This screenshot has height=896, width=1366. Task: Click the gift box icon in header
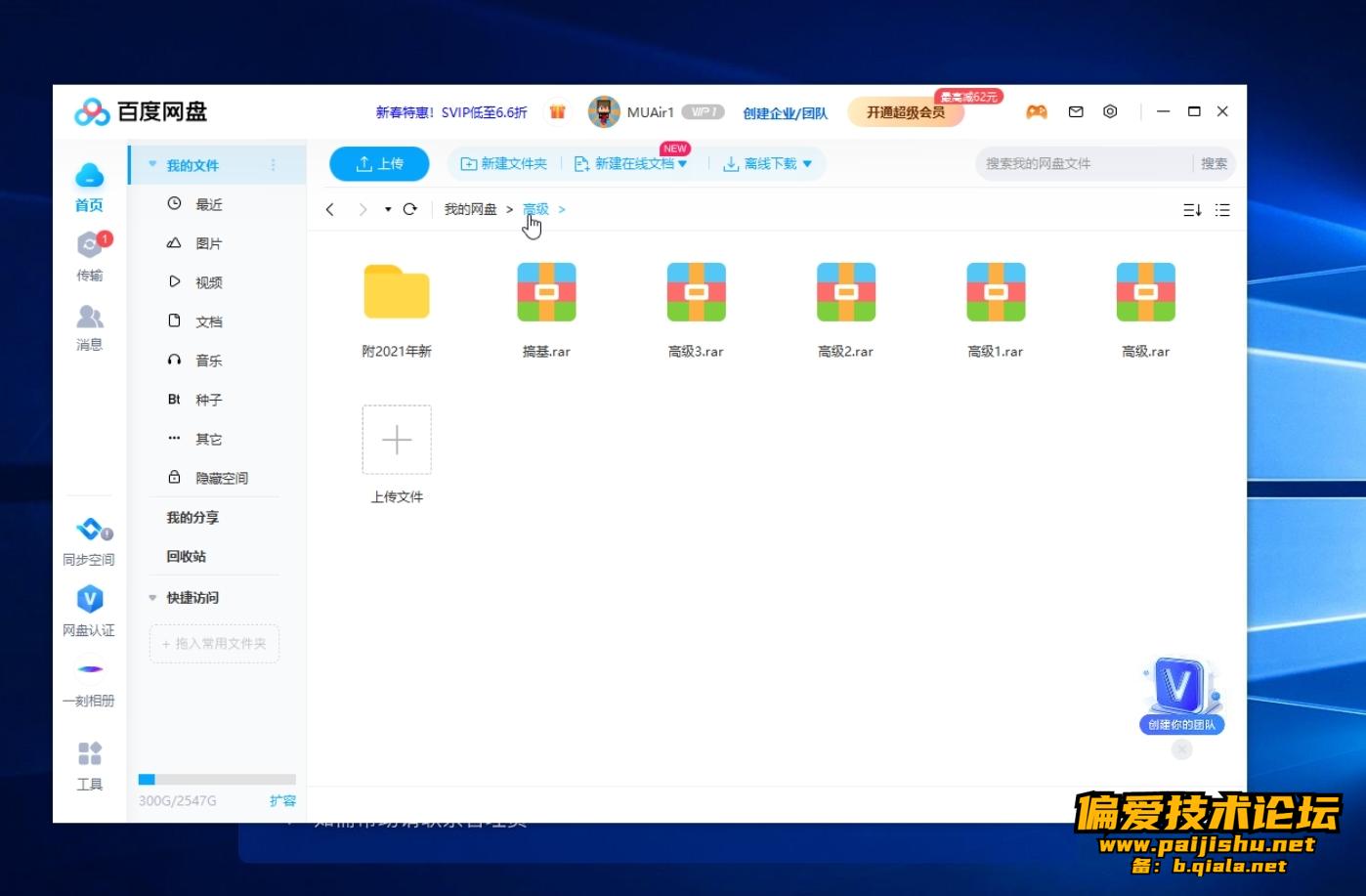click(557, 112)
